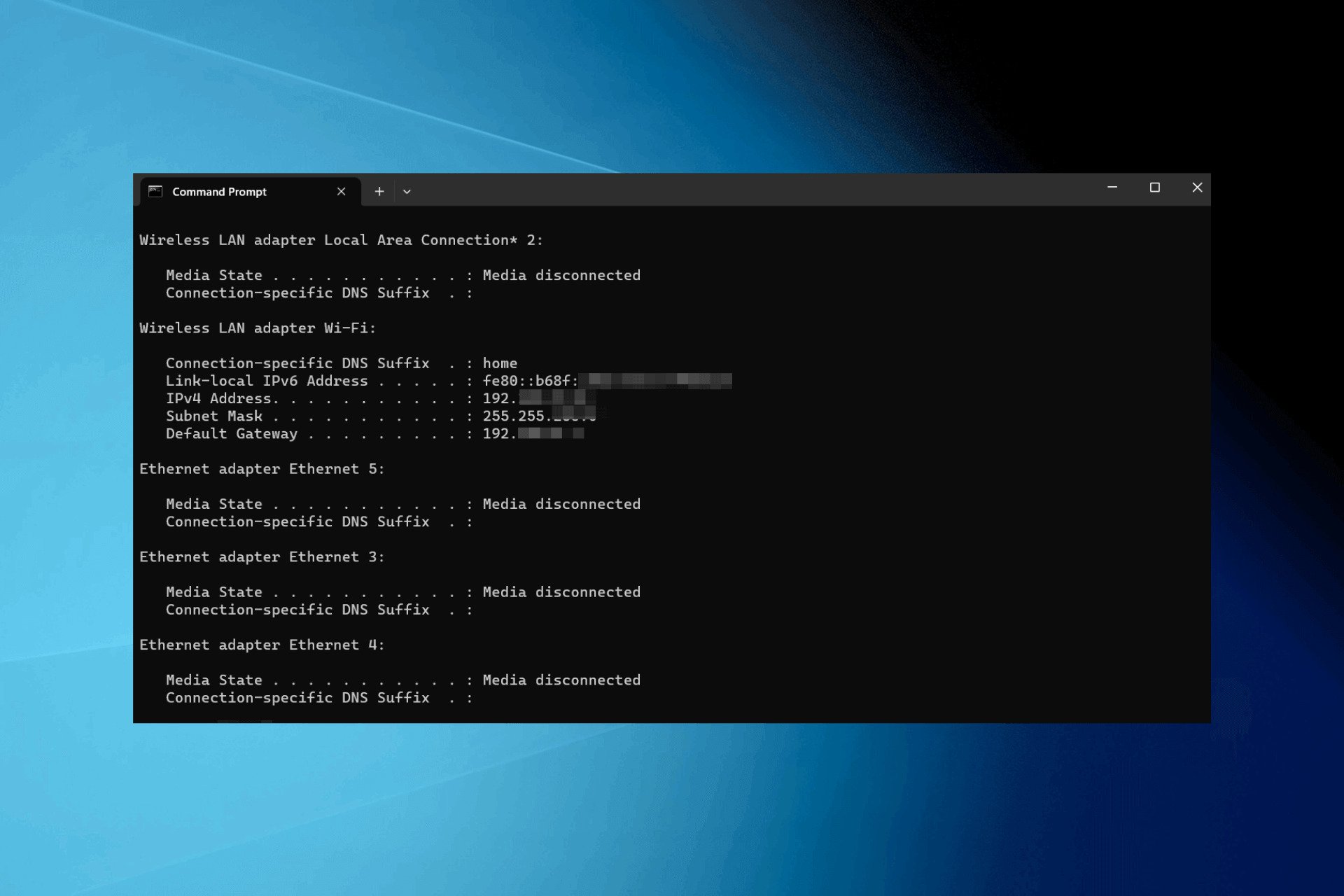1344x896 pixels.
Task: Select the Command Prompt tab
Action: pos(251,192)
